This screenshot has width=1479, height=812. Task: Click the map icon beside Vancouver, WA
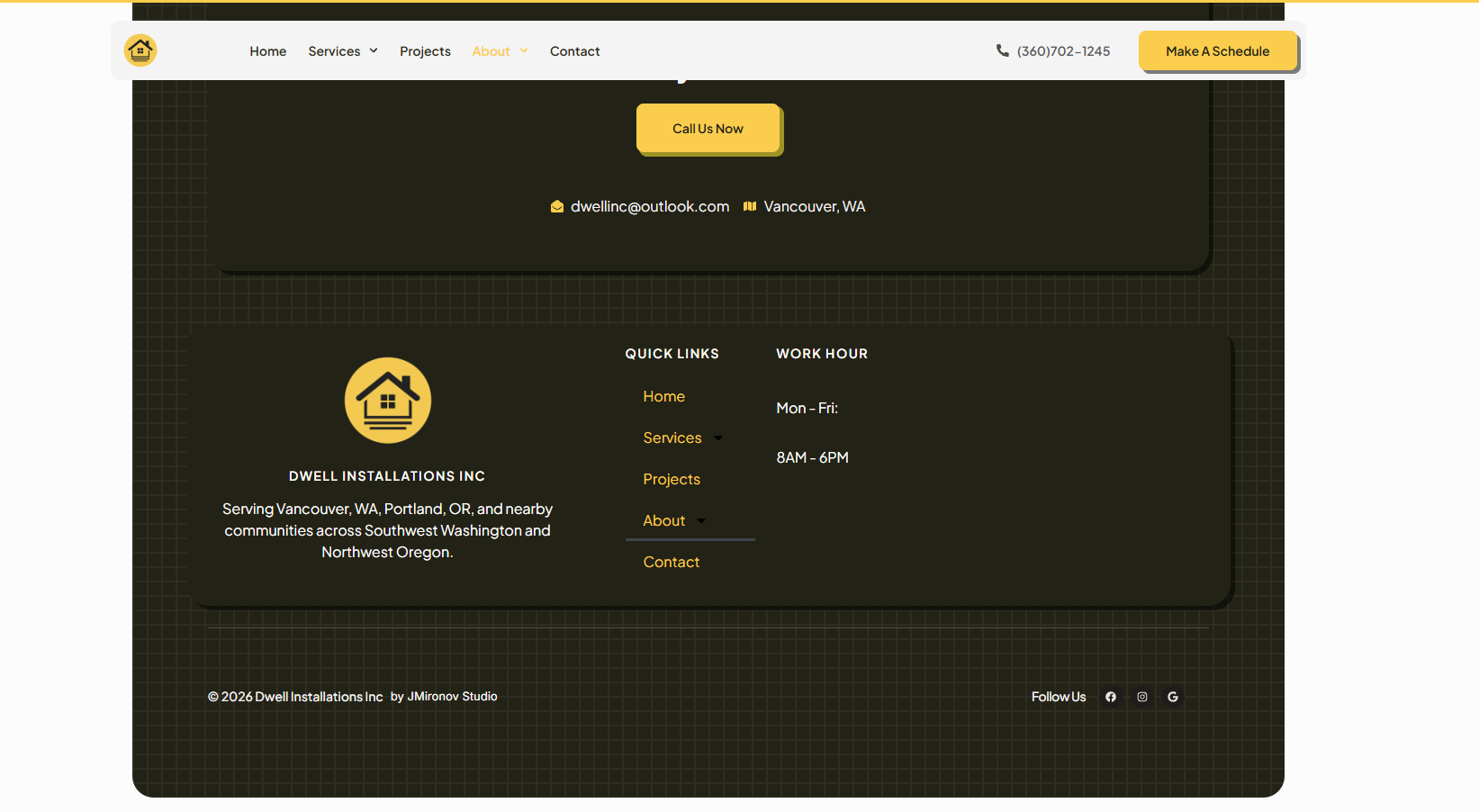[x=750, y=206]
